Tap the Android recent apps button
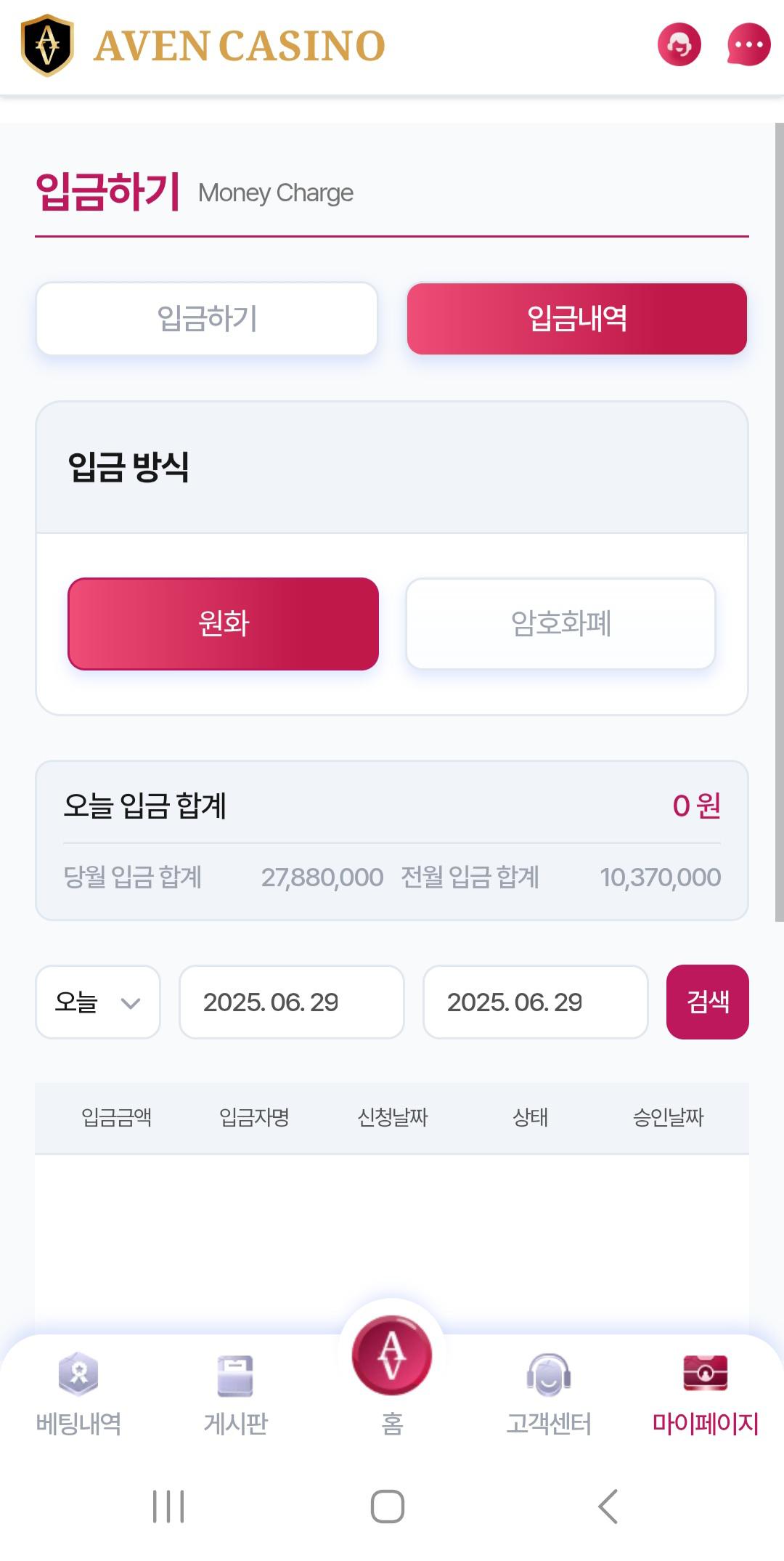This screenshot has height=1561, width=784. point(168,1507)
